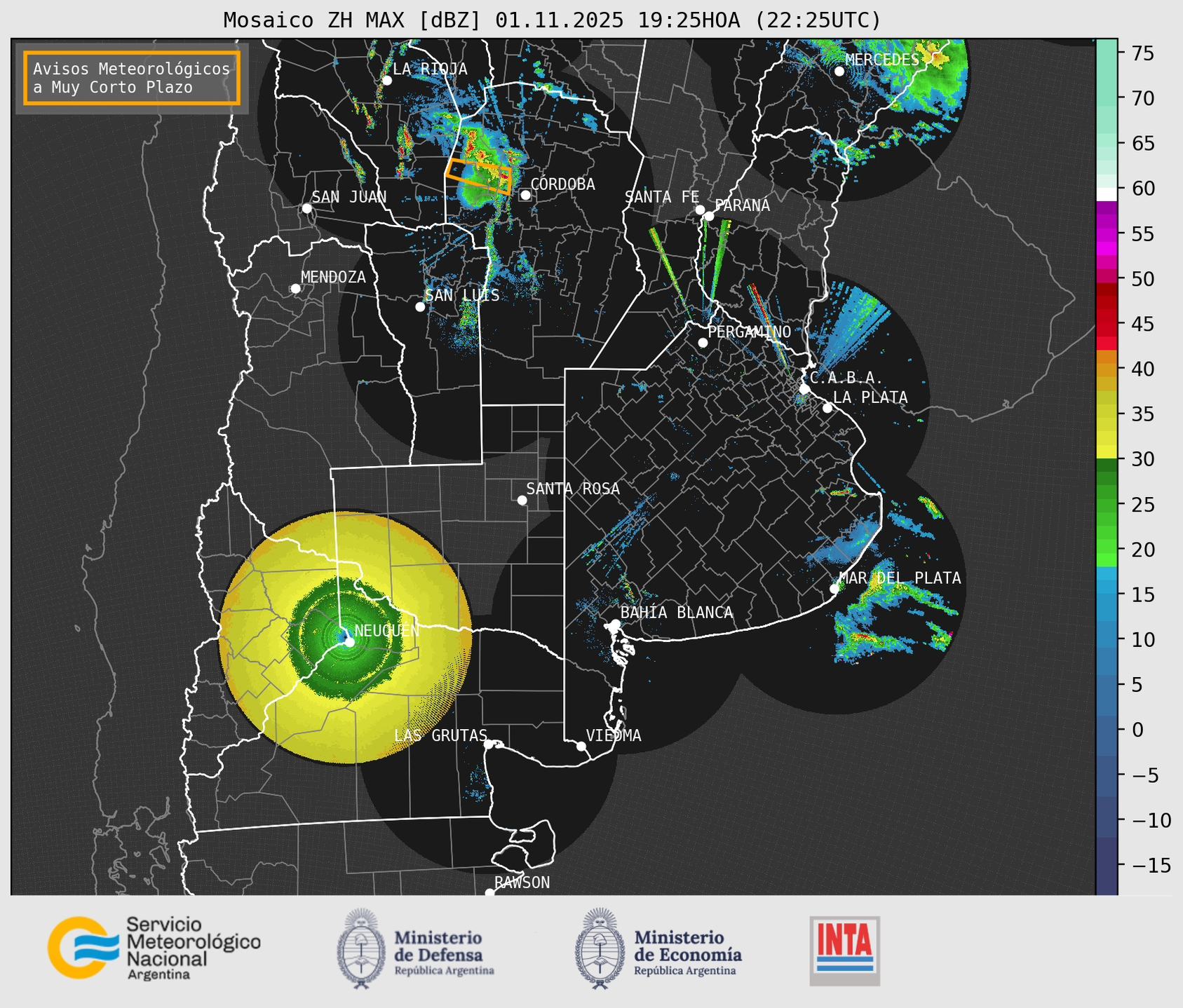Click the Ministerio de Economía emblem
The height and width of the screenshot is (1008, 1183).
pyautogui.click(x=599, y=948)
